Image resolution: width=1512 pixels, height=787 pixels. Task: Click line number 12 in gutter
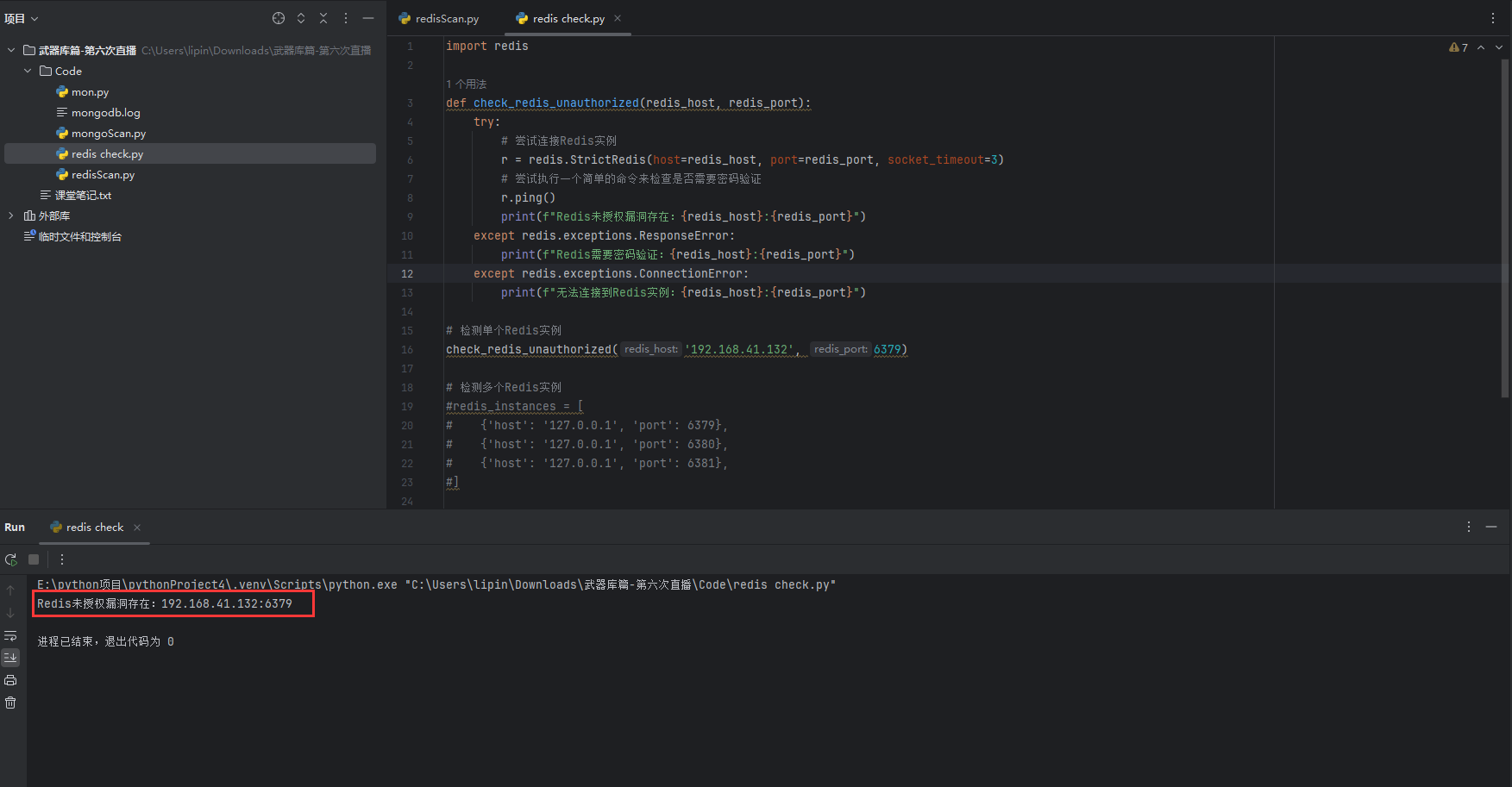pos(407,274)
